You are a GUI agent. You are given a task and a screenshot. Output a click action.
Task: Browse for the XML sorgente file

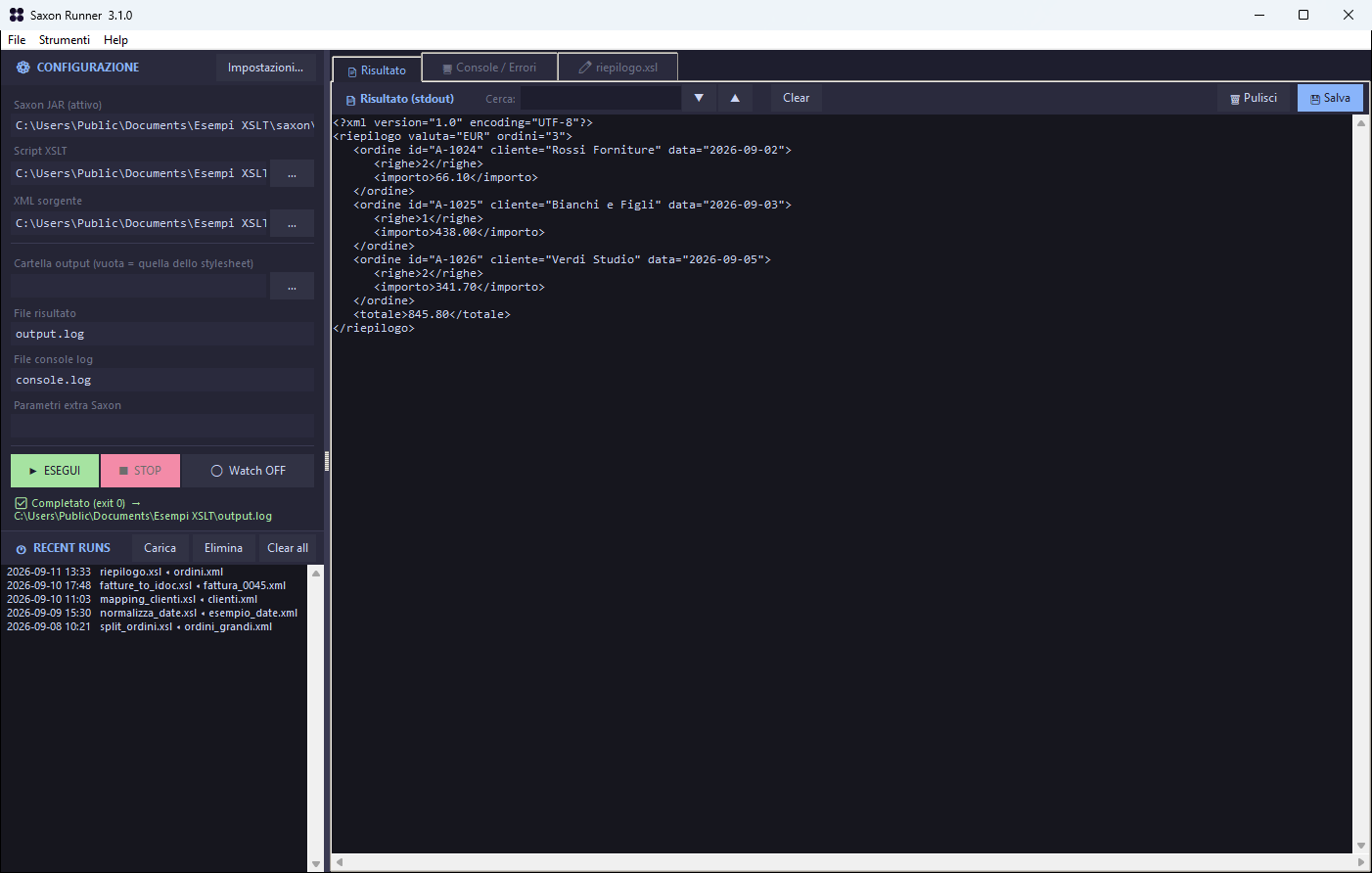click(292, 223)
